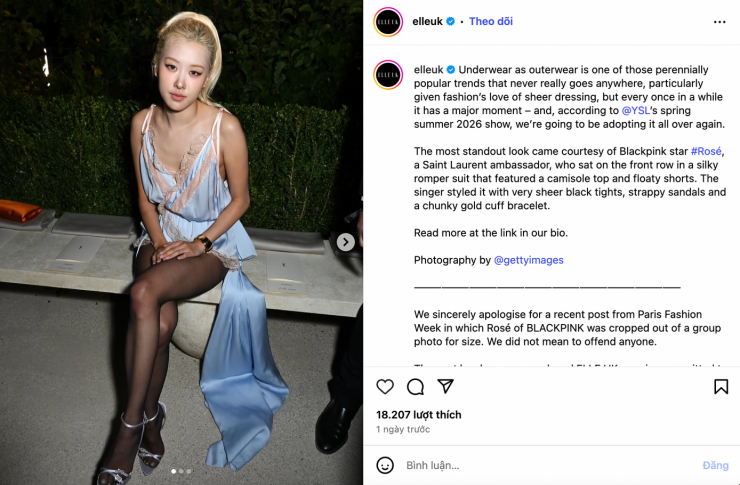Open the @YSL mention link

pyautogui.click(x=636, y=110)
